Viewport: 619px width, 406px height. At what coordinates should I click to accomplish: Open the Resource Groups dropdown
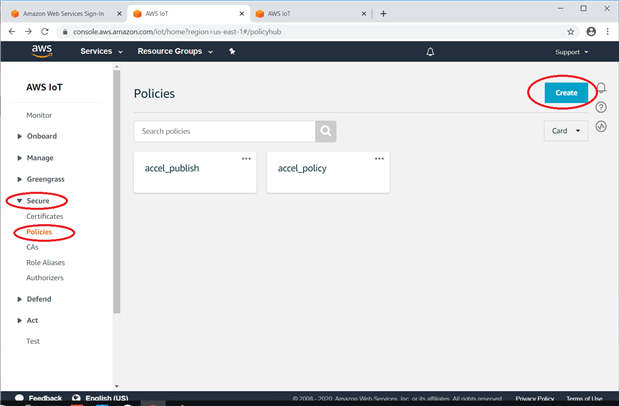175,51
